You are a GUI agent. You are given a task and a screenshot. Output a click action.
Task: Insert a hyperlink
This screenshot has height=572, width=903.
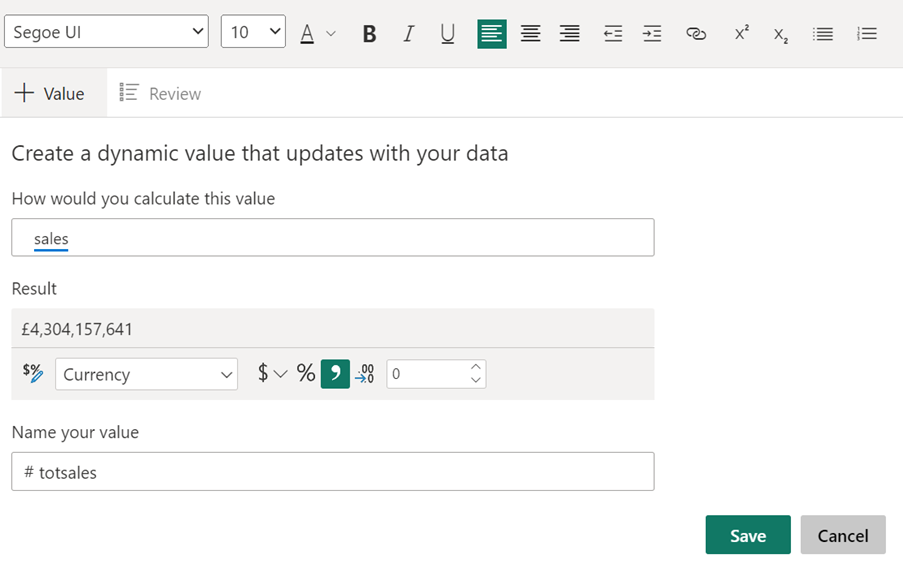(696, 34)
